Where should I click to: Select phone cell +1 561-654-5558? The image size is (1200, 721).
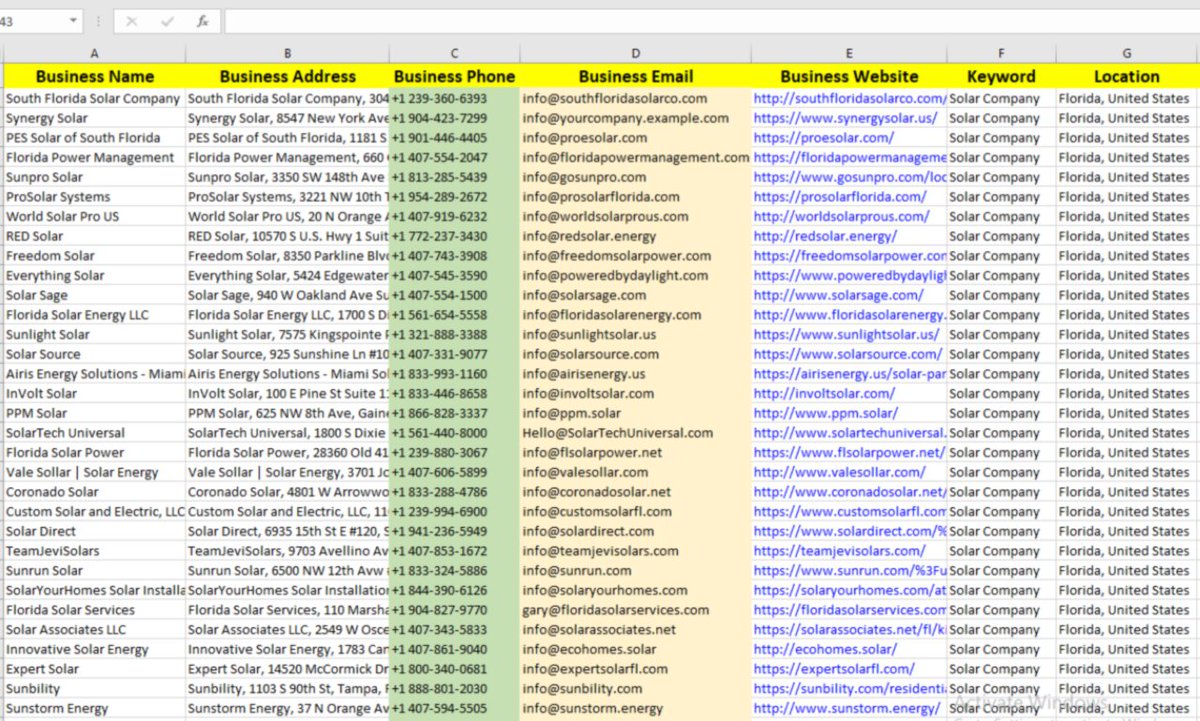[454, 315]
